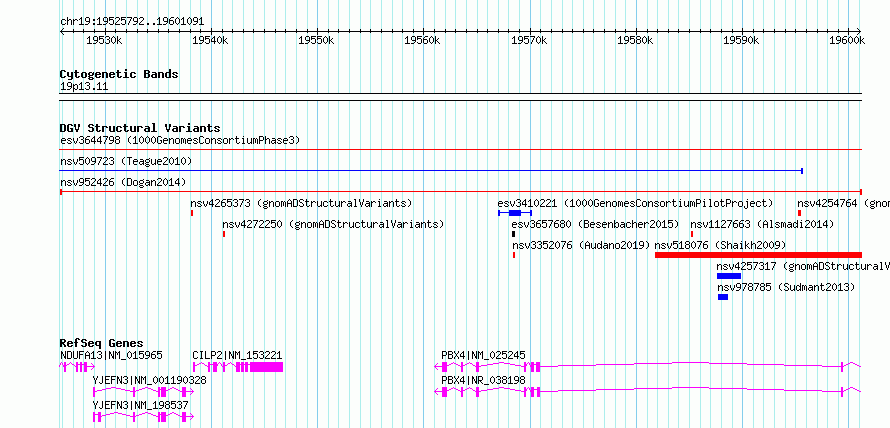Viewport: 890px width, 428px height.
Task: Open variant label nsv952426 (Dogan2014)
Action: tap(123, 182)
